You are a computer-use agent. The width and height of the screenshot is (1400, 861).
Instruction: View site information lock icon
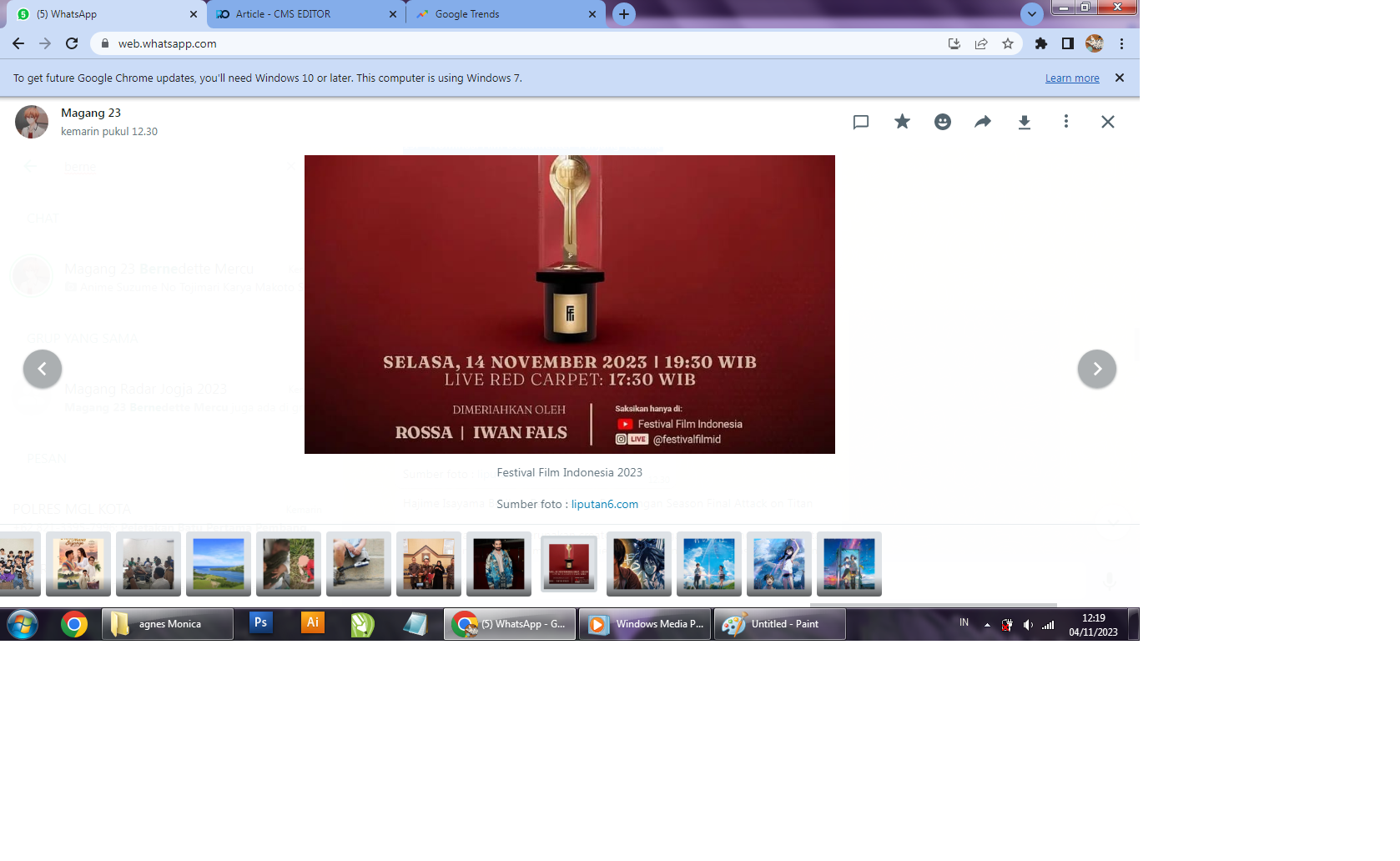coord(105,43)
